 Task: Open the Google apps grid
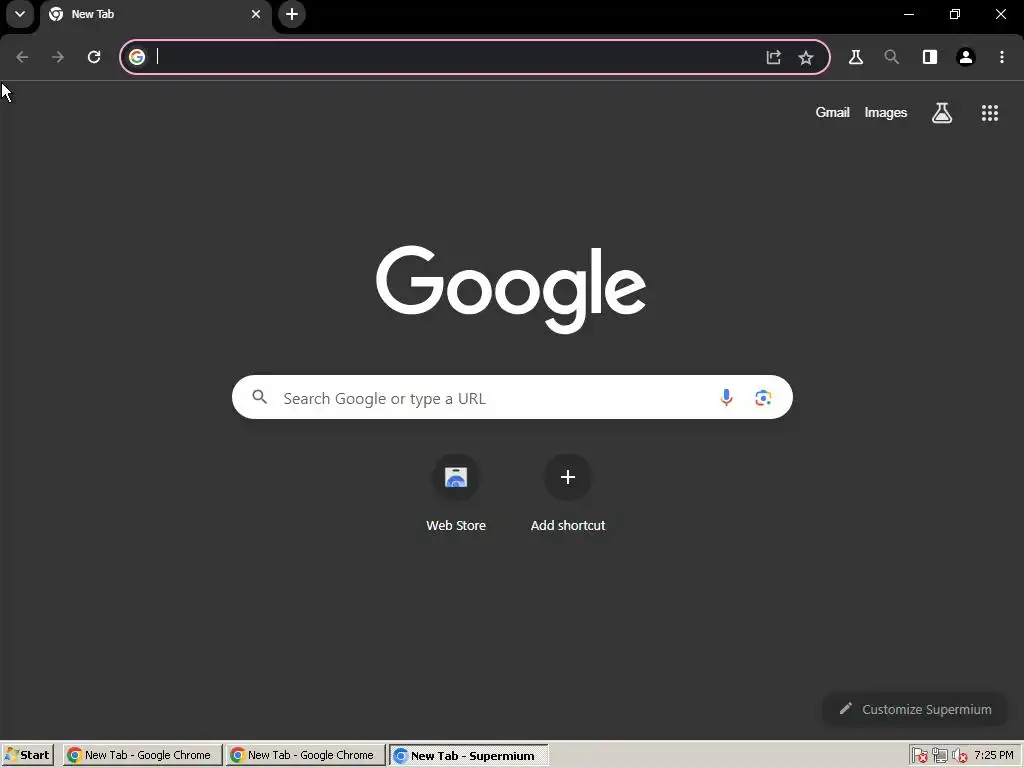pos(990,113)
